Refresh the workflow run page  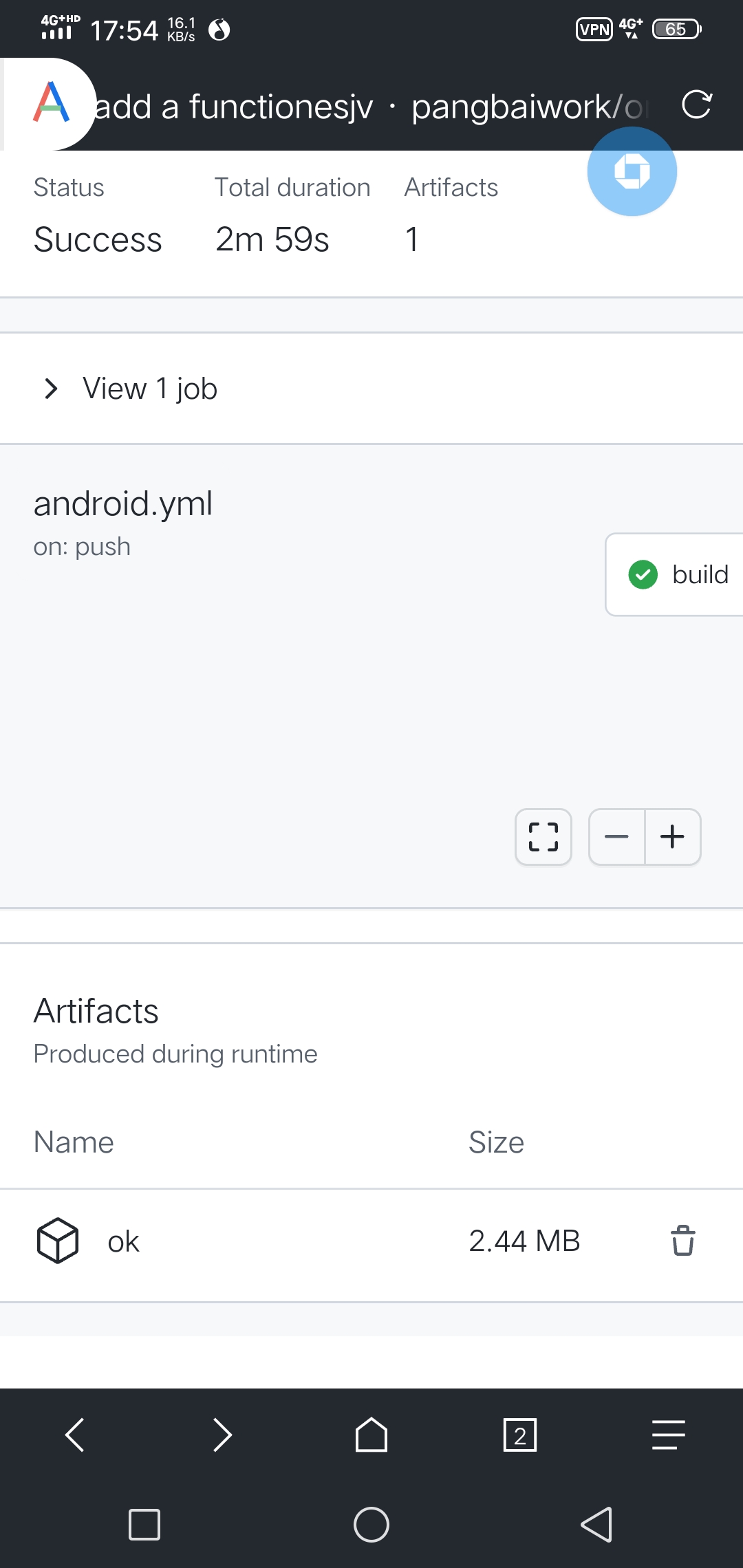point(698,106)
